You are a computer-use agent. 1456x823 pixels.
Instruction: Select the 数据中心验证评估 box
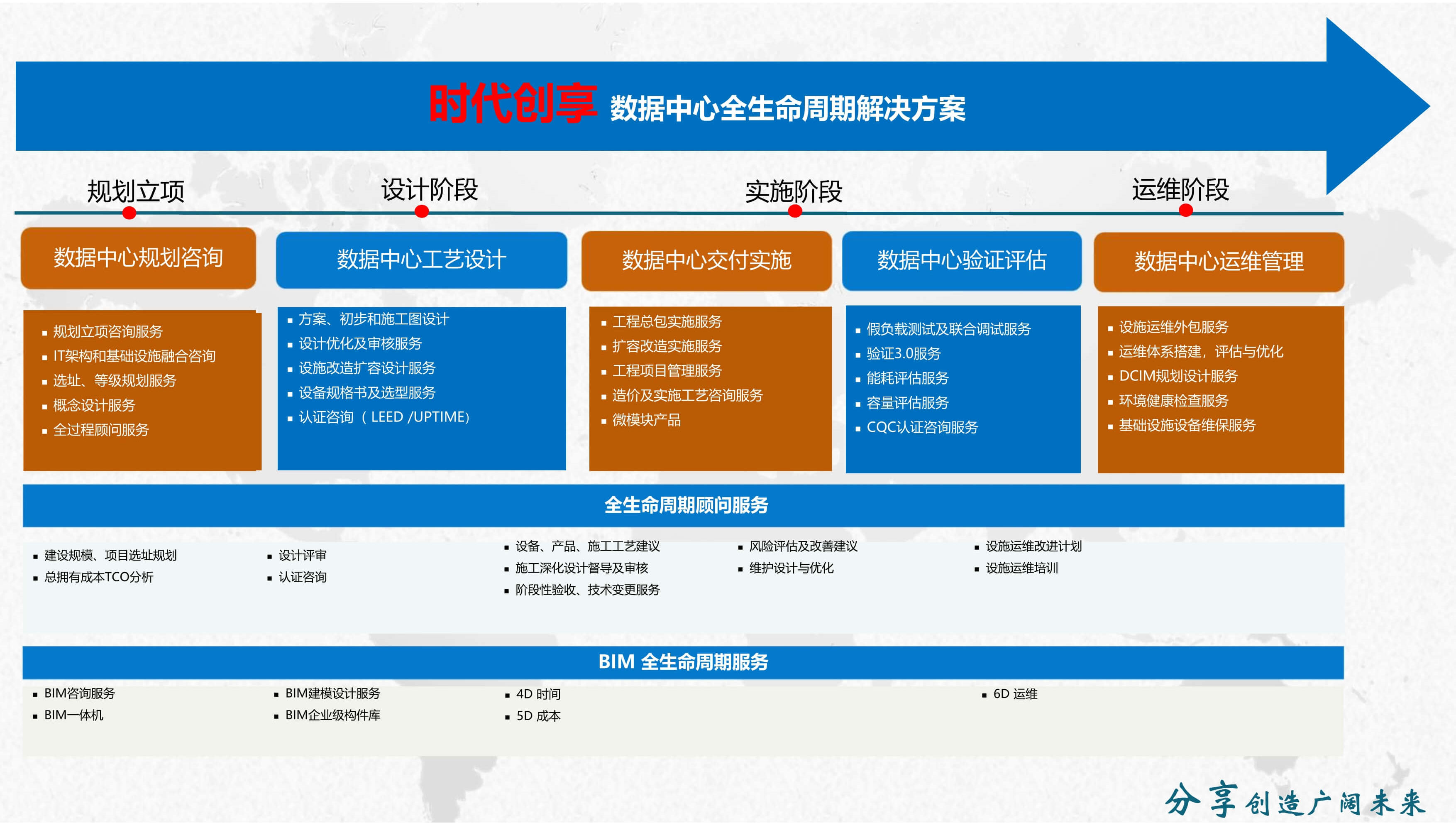coord(962,261)
